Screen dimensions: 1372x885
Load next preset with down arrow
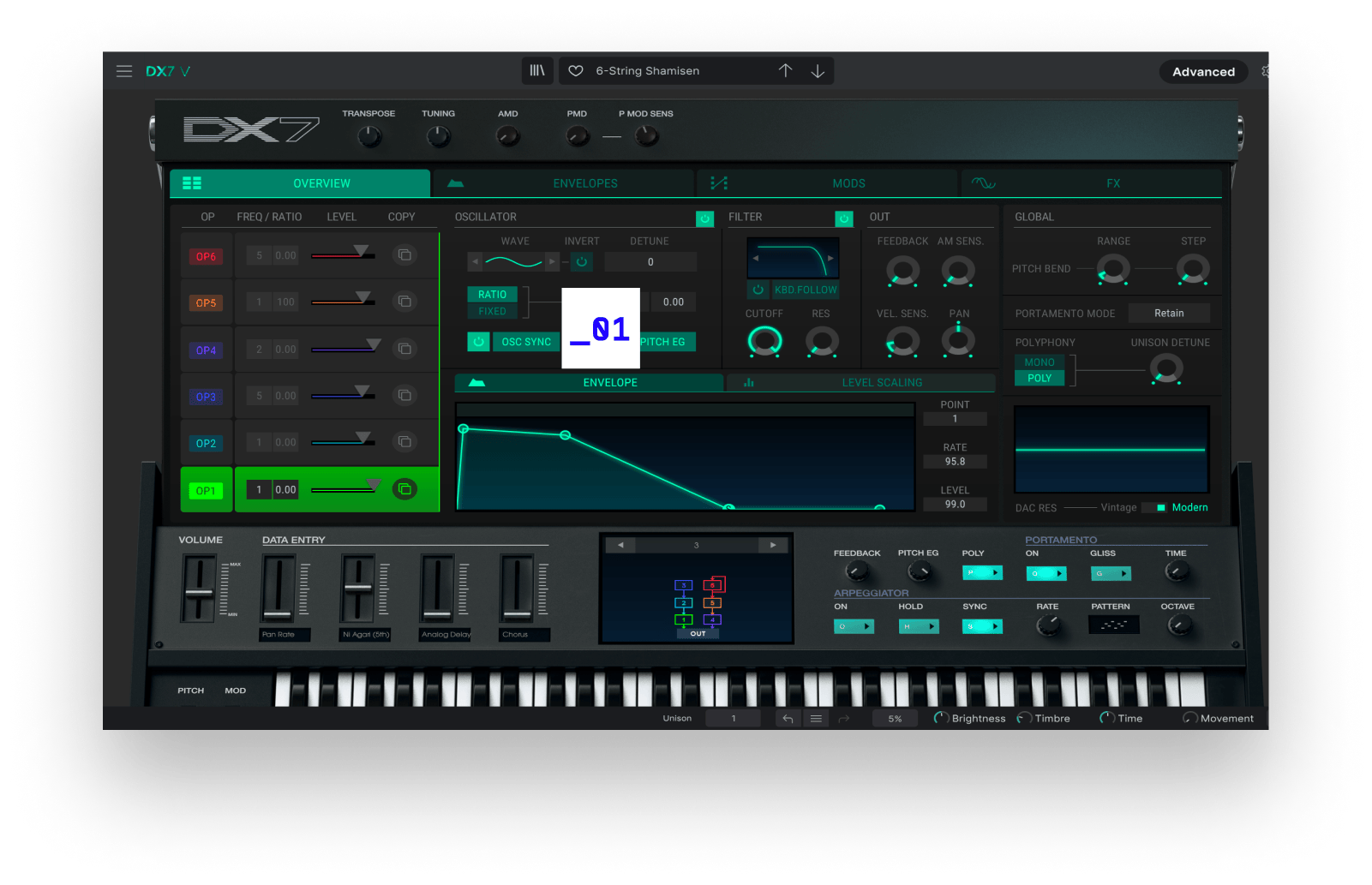[x=818, y=71]
